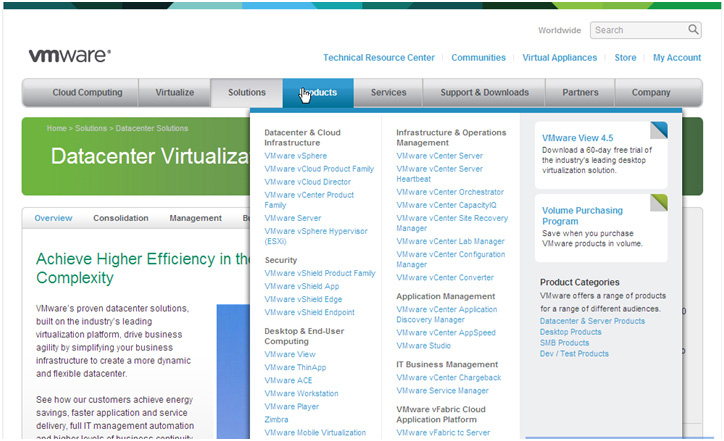Select the Cloud Computing nav item
Viewport: 724px width, 441px height.
(x=87, y=93)
